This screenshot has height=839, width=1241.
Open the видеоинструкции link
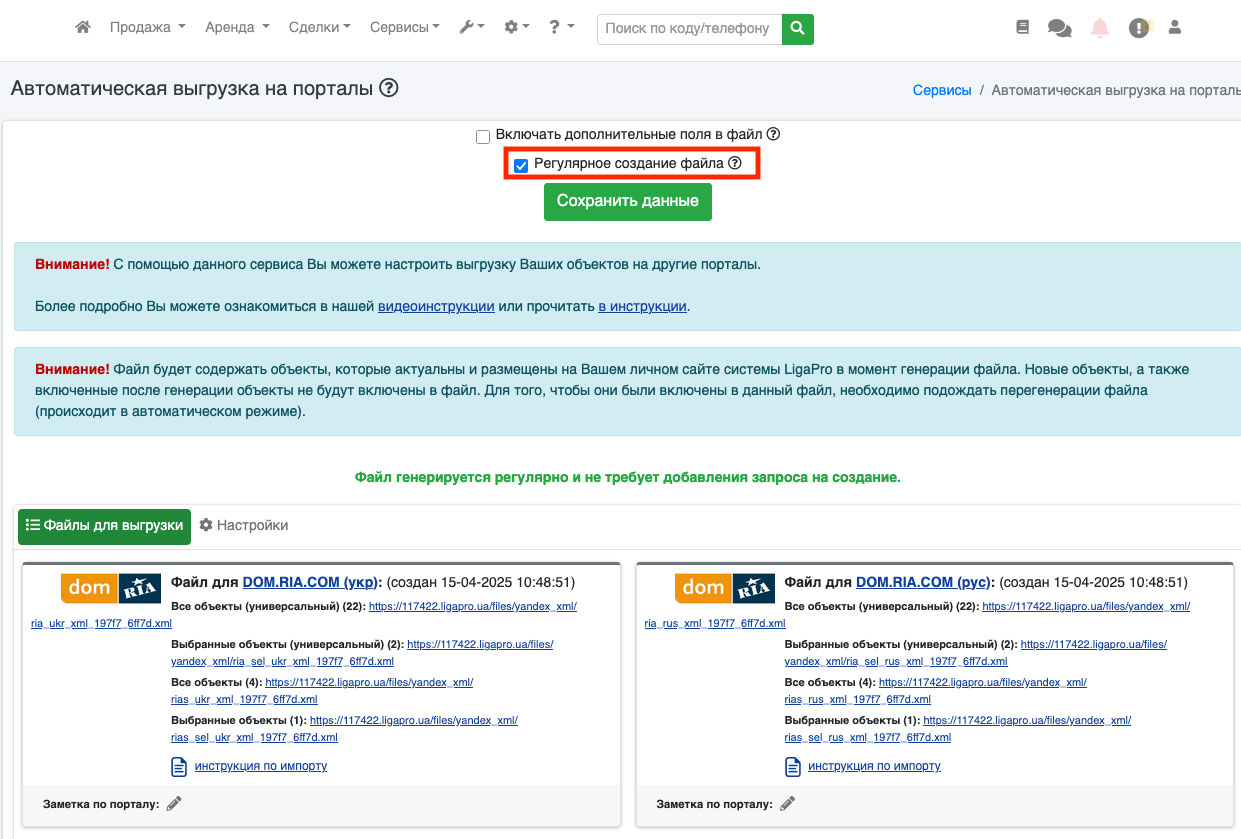[x=436, y=306]
